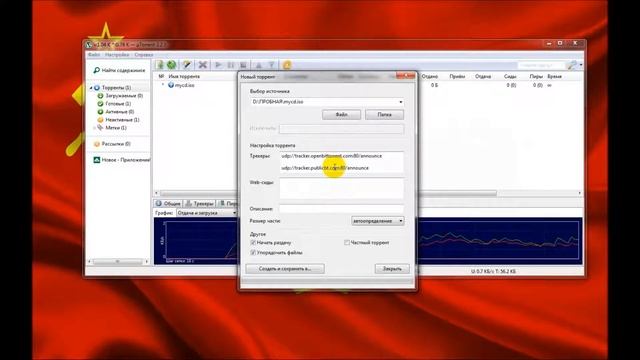This screenshot has width=640, height=360.
Task: Click the Имя торрента column header
Action: (x=184, y=76)
